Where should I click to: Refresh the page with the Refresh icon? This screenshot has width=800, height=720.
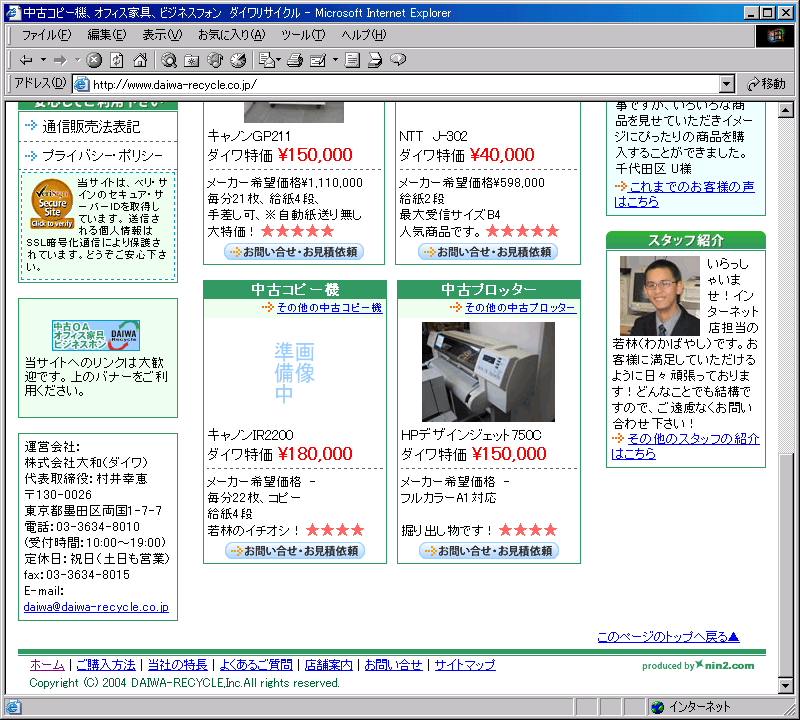tap(117, 60)
